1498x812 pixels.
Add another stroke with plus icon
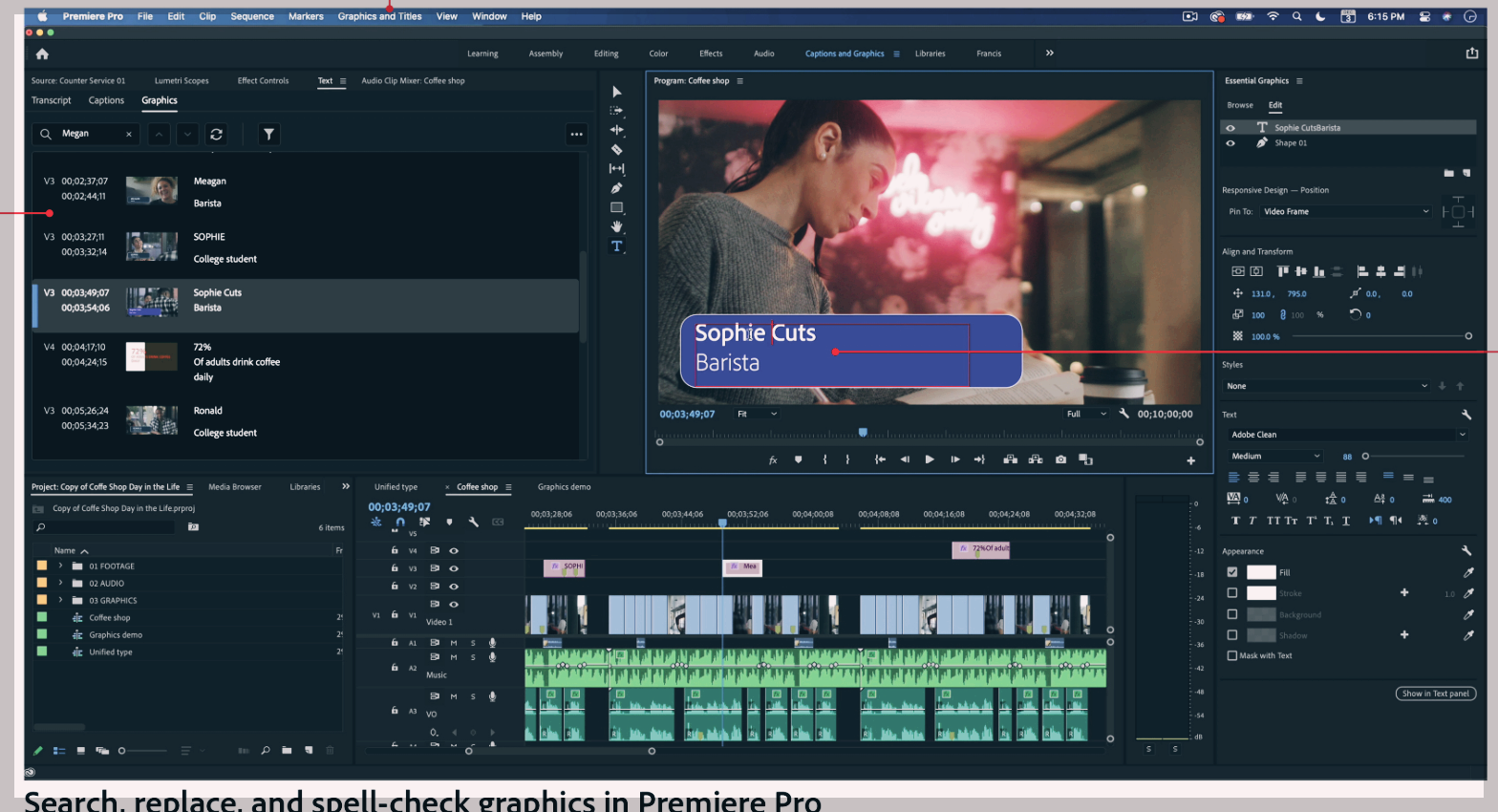[x=1404, y=593]
